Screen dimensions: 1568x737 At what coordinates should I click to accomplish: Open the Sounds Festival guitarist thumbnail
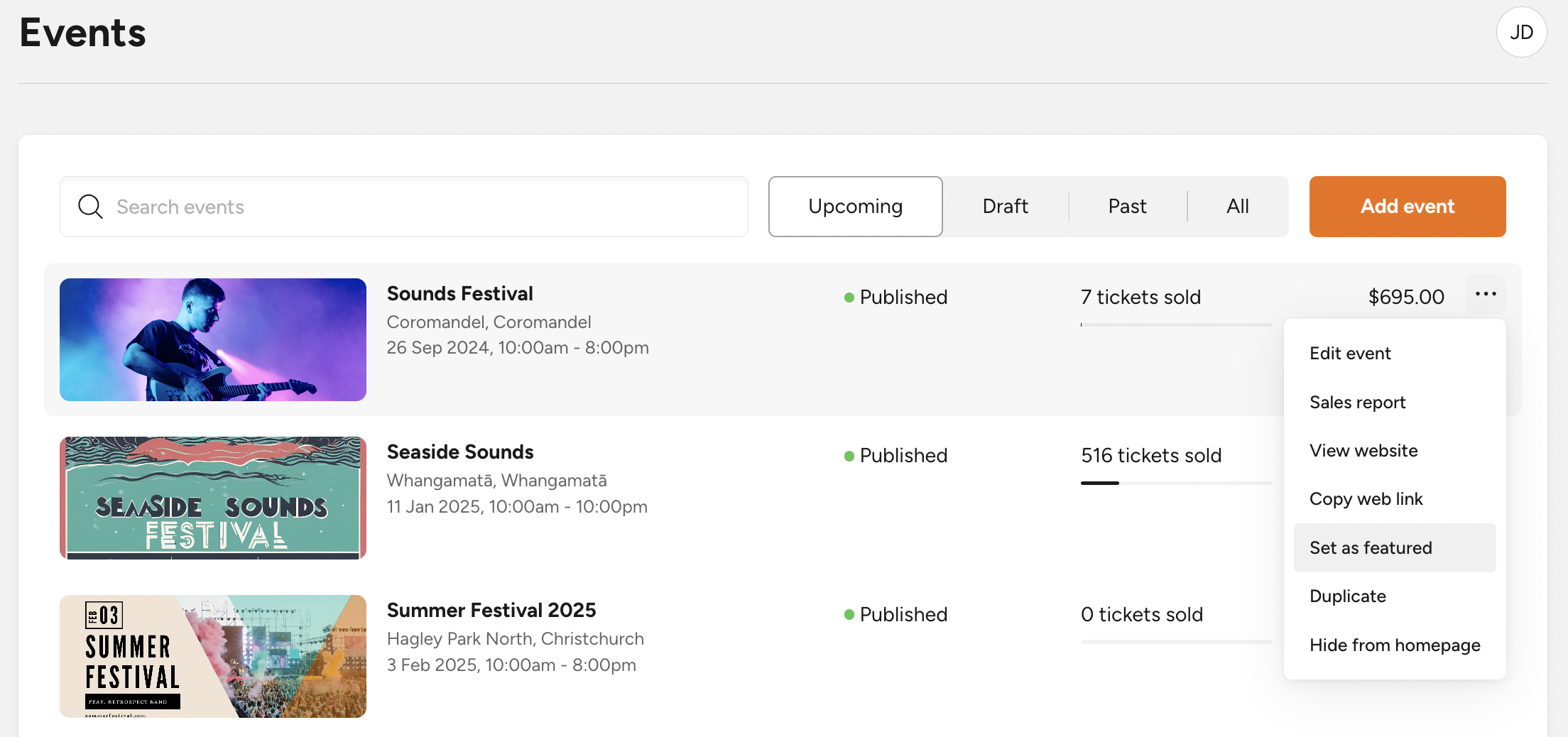213,339
